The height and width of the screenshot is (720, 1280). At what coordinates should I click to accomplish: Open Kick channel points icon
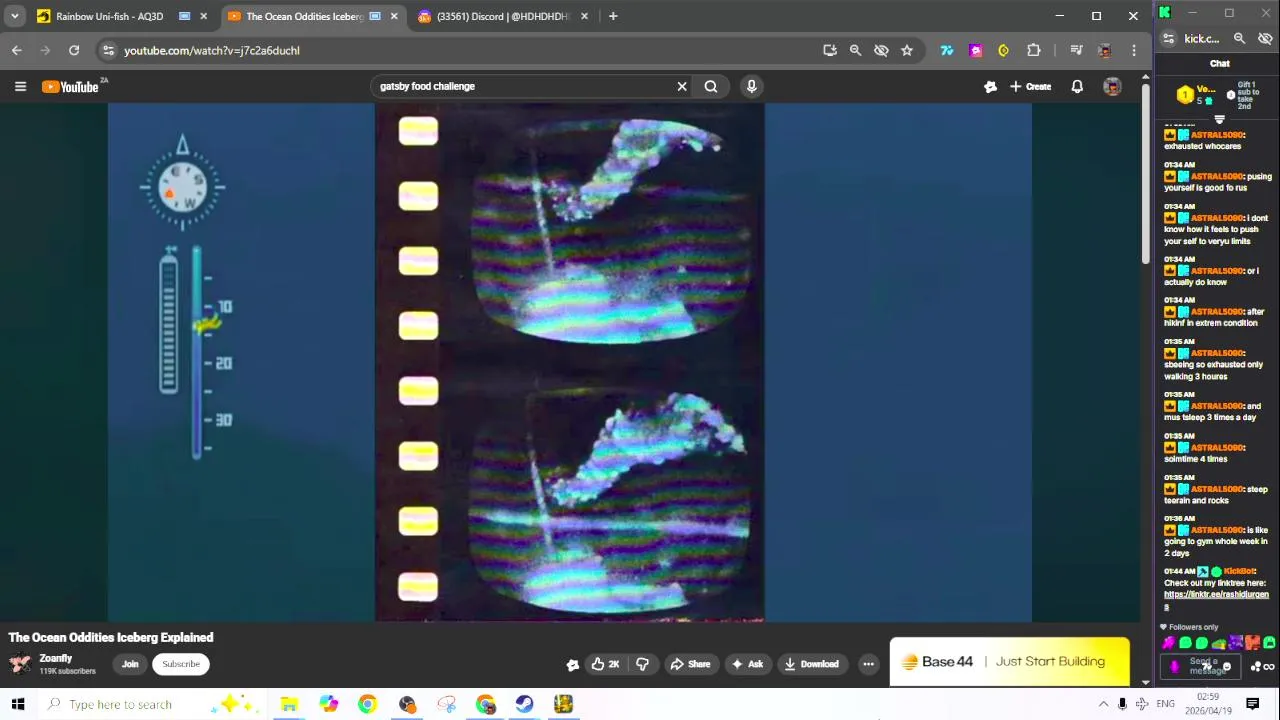click(1254, 667)
